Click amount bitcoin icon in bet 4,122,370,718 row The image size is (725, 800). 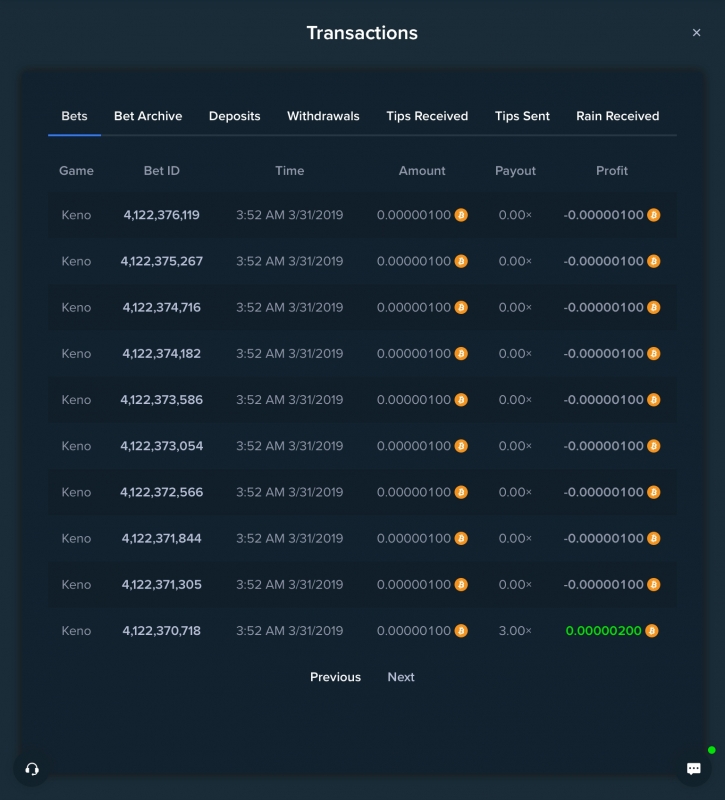(x=461, y=631)
